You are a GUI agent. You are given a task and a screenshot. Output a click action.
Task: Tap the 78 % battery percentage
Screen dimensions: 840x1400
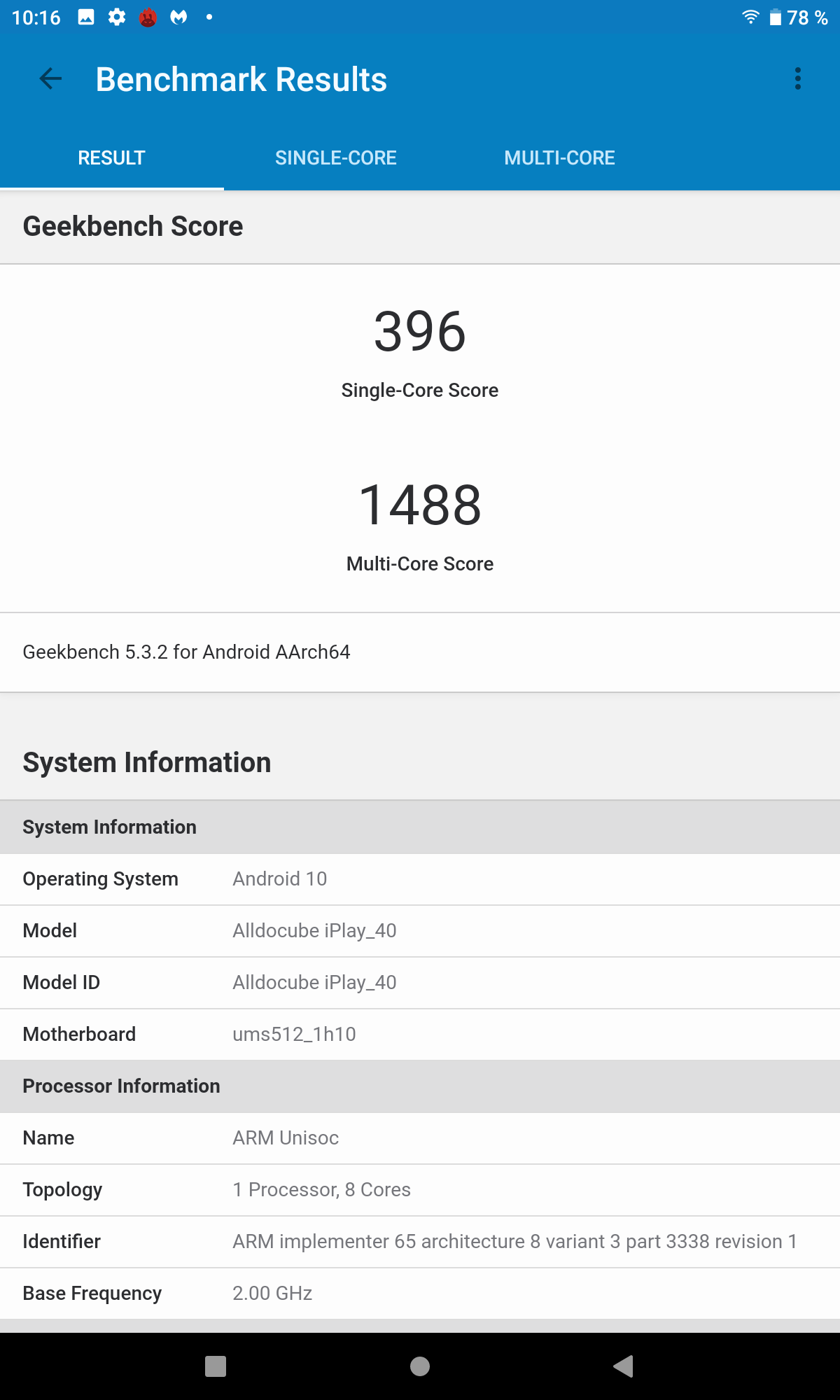click(x=807, y=17)
